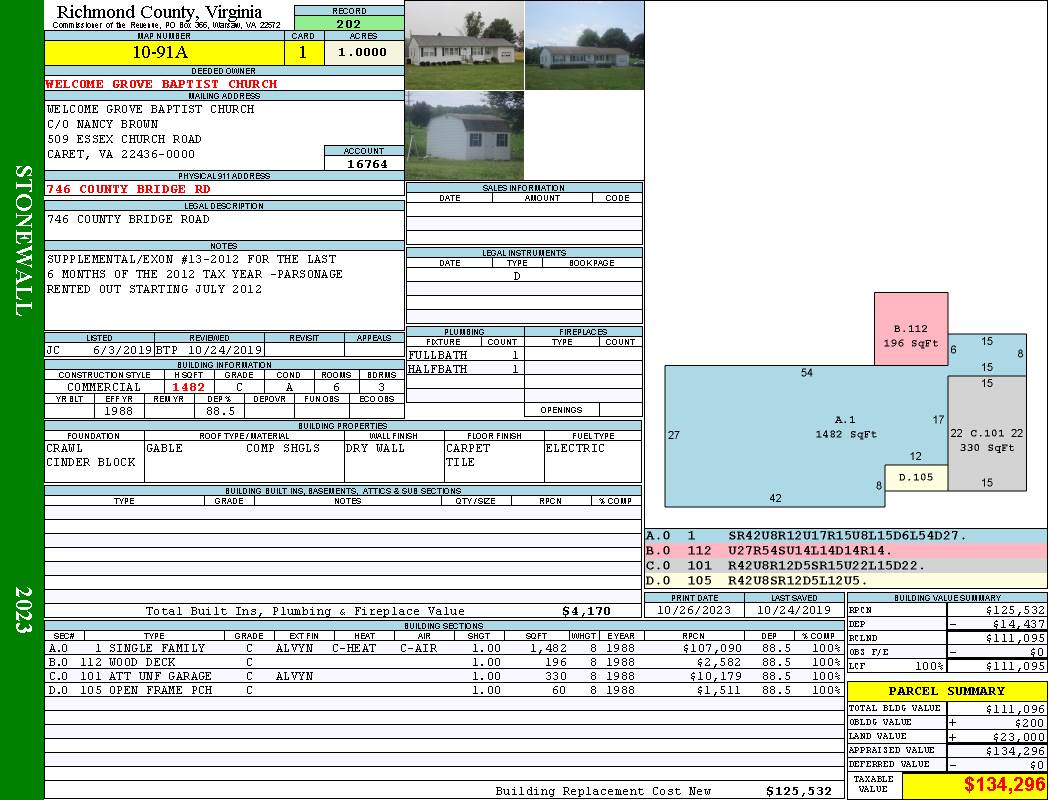The width and height of the screenshot is (1050, 800).
Task: Click the green record number 202
Action: click(349, 24)
